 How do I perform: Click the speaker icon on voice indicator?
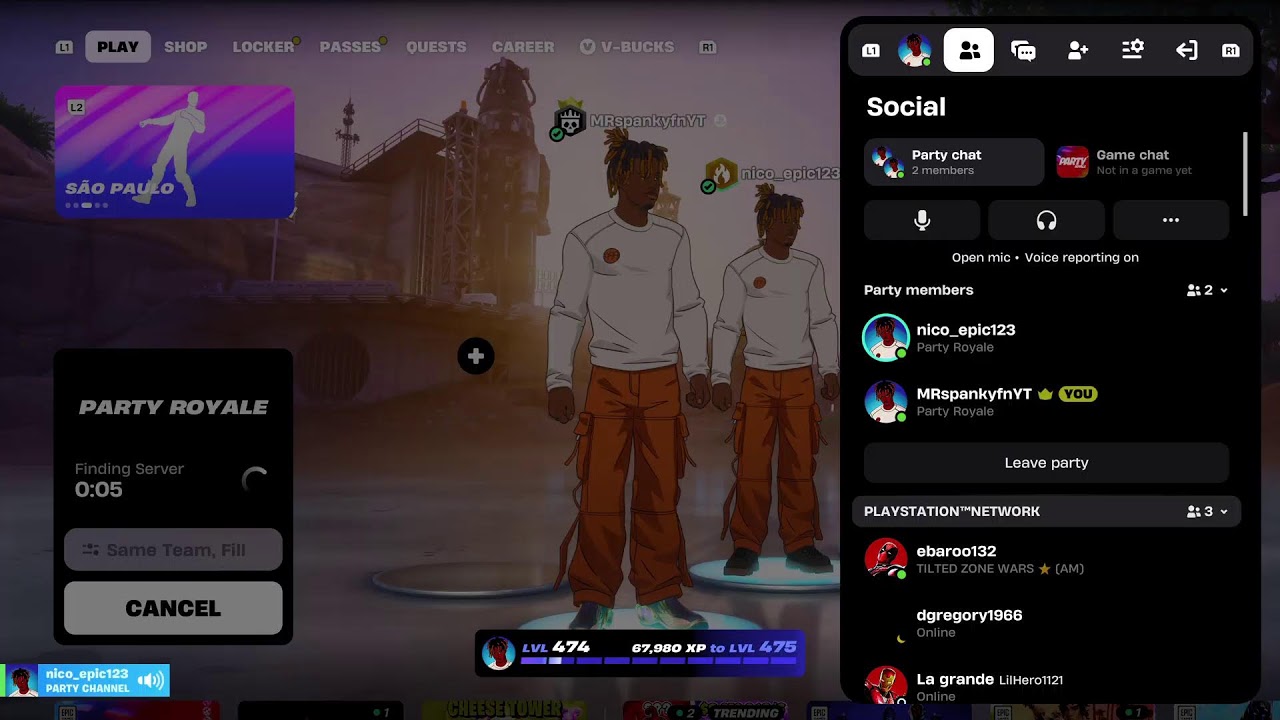[151, 681]
